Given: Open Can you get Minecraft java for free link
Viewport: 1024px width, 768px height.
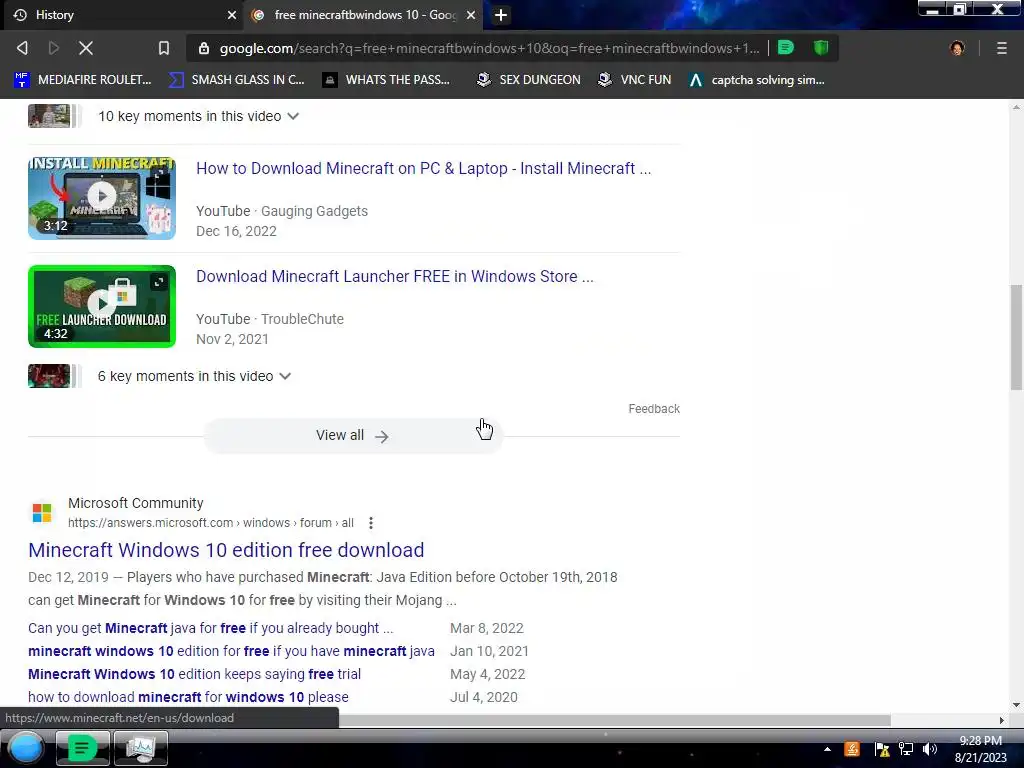Looking at the screenshot, I should [210, 628].
